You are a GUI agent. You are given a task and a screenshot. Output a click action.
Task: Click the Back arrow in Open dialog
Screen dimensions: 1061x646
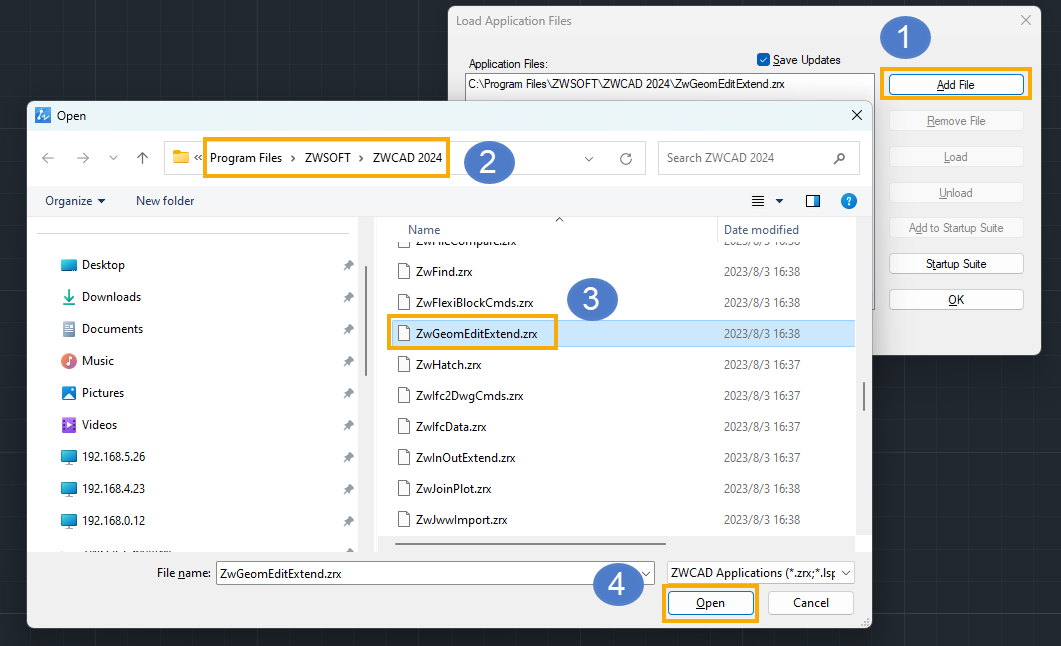point(48,158)
